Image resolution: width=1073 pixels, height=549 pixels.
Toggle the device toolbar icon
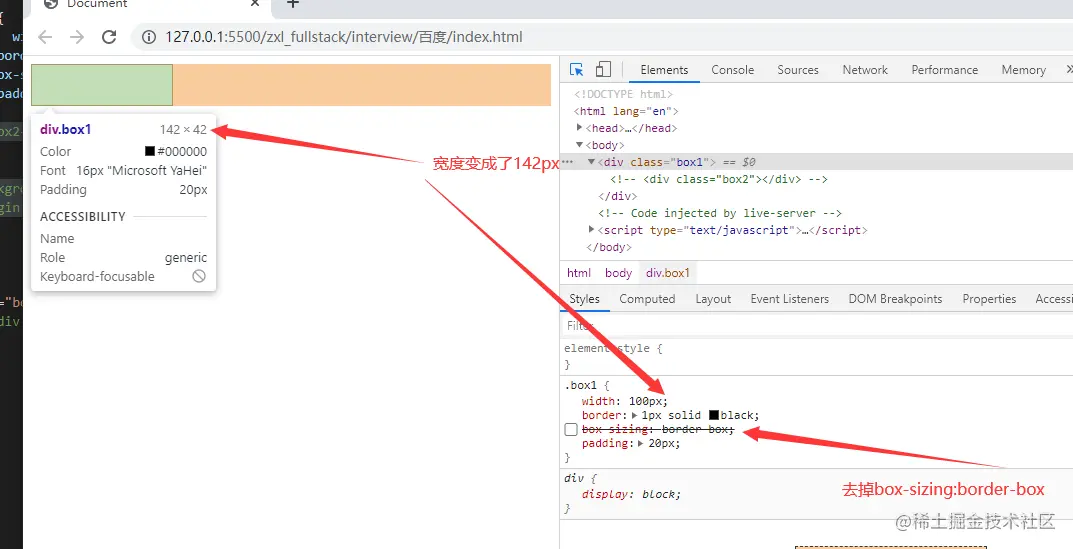point(603,69)
